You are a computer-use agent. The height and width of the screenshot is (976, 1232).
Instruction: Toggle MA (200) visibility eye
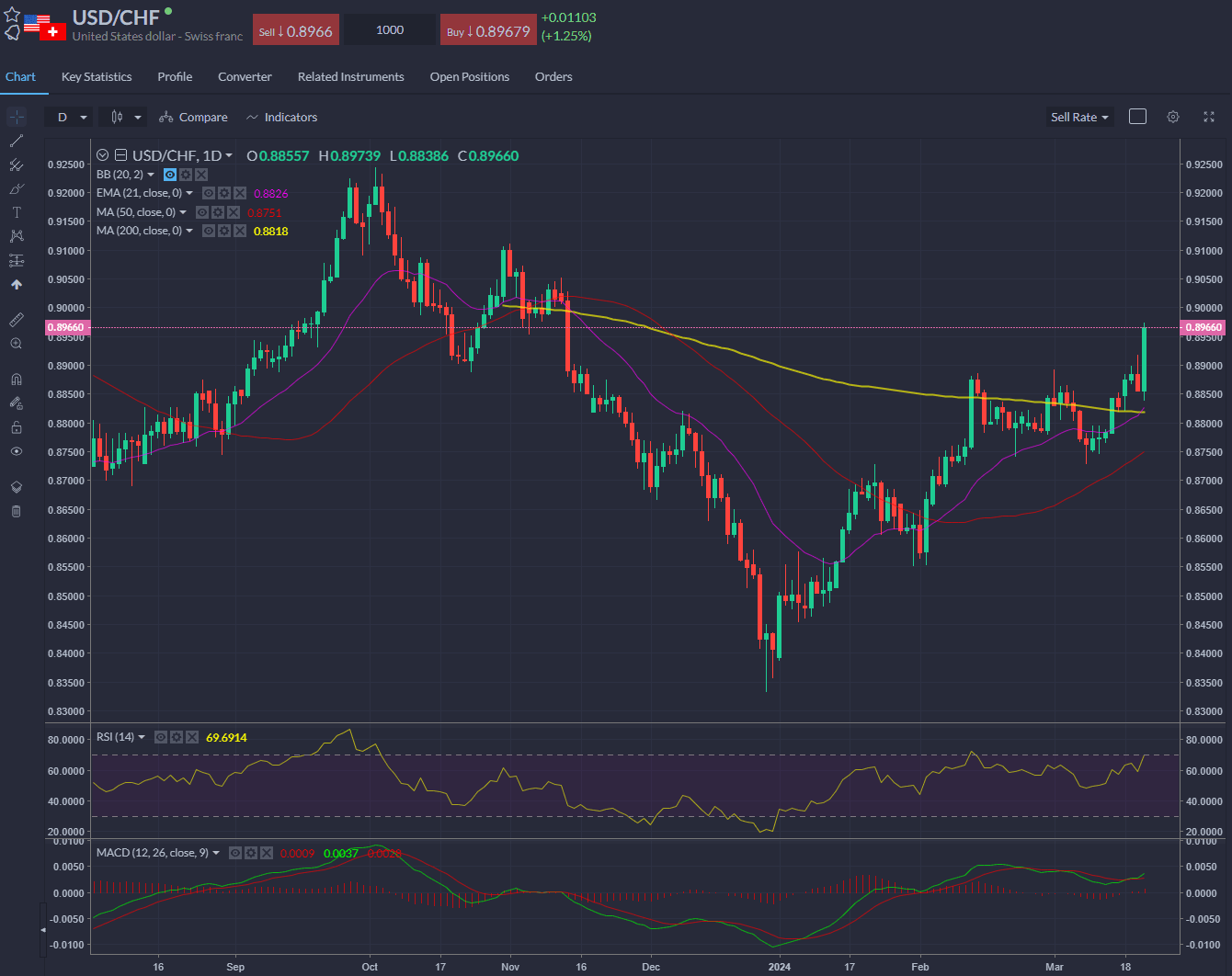click(209, 231)
